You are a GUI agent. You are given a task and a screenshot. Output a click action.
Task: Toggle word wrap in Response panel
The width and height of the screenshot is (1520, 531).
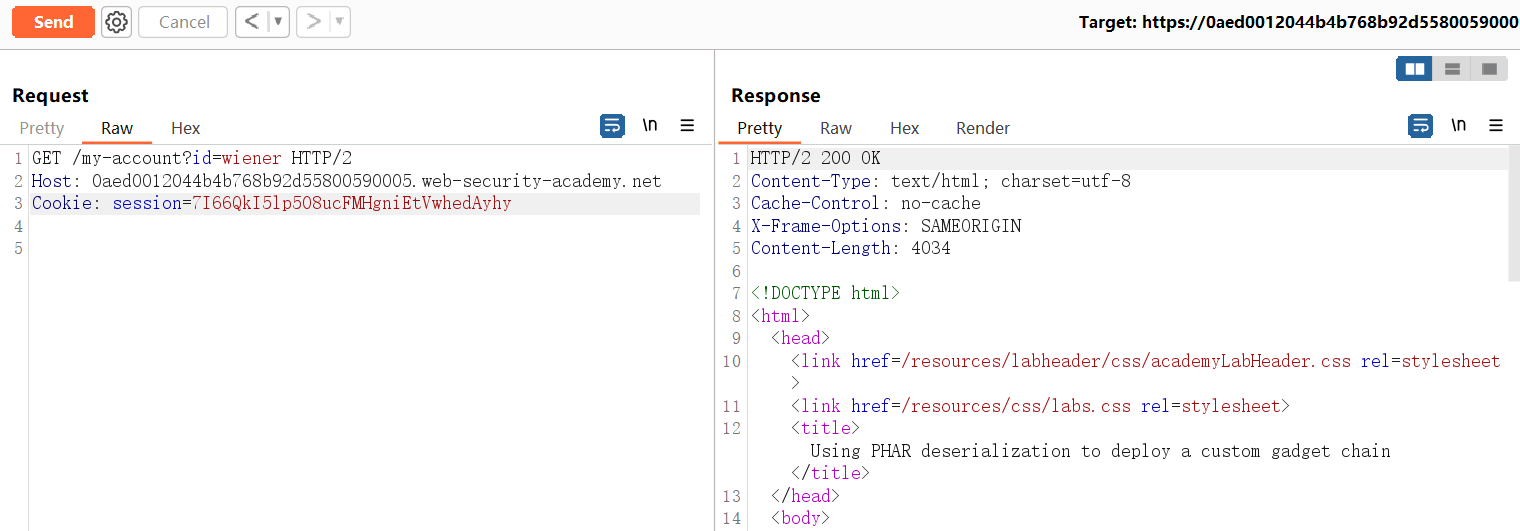click(1420, 125)
